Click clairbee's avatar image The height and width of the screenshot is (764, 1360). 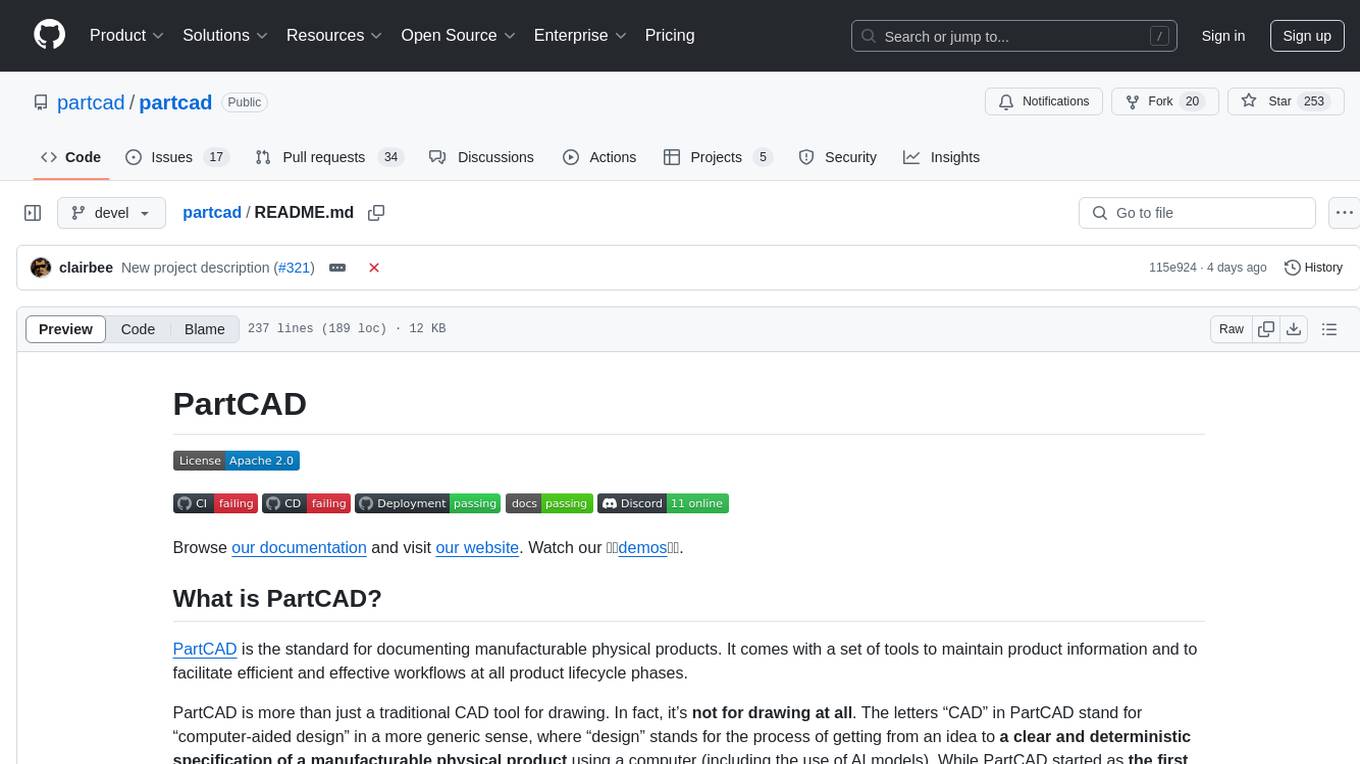(41, 268)
